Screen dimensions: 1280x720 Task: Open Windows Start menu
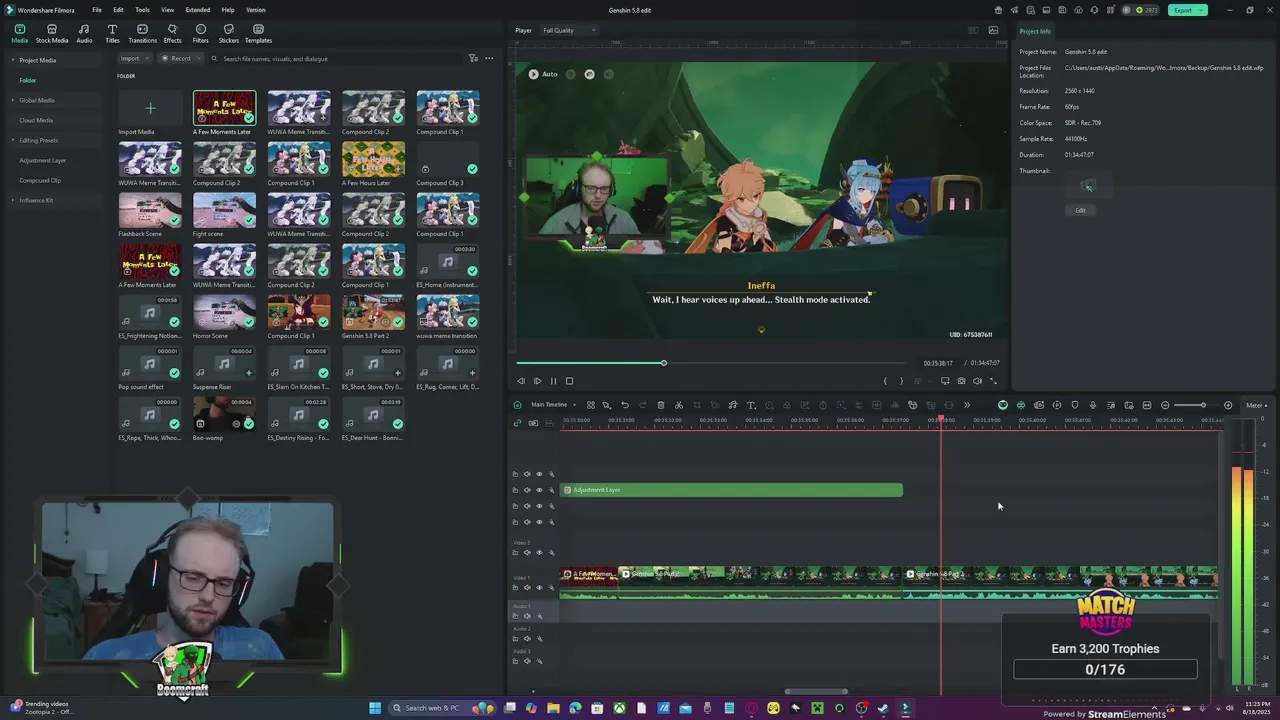coord(375,708)
